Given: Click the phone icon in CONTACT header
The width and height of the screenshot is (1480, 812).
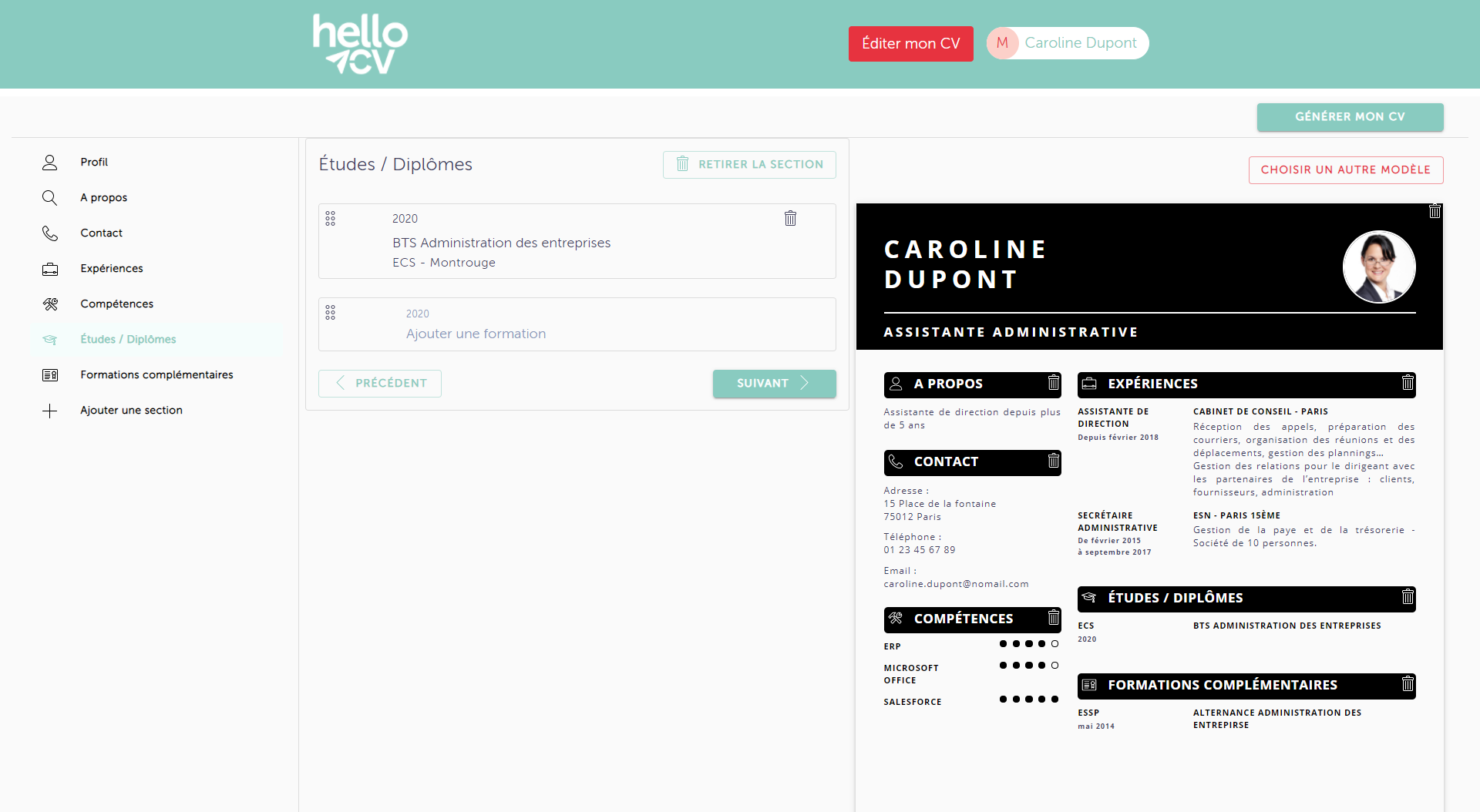Looking at the screenshot, I should [896, 461].
